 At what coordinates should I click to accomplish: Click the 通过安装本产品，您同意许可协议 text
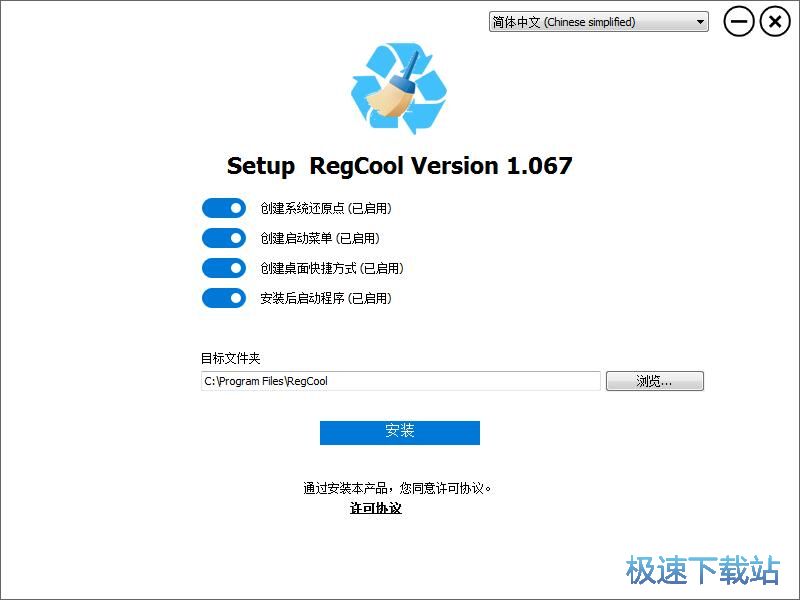tap(397, 488)
